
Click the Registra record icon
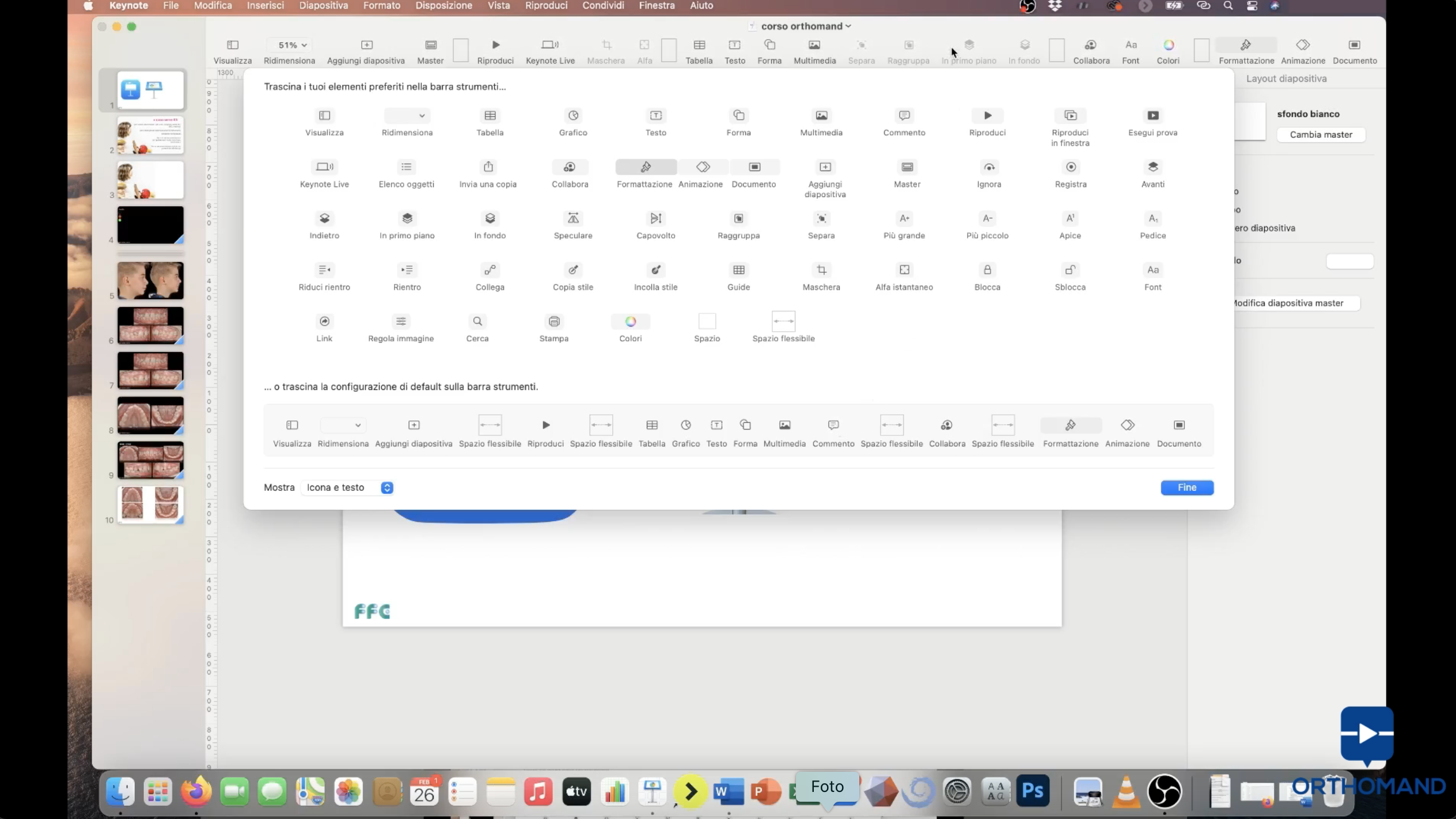tap(1070, 167)
